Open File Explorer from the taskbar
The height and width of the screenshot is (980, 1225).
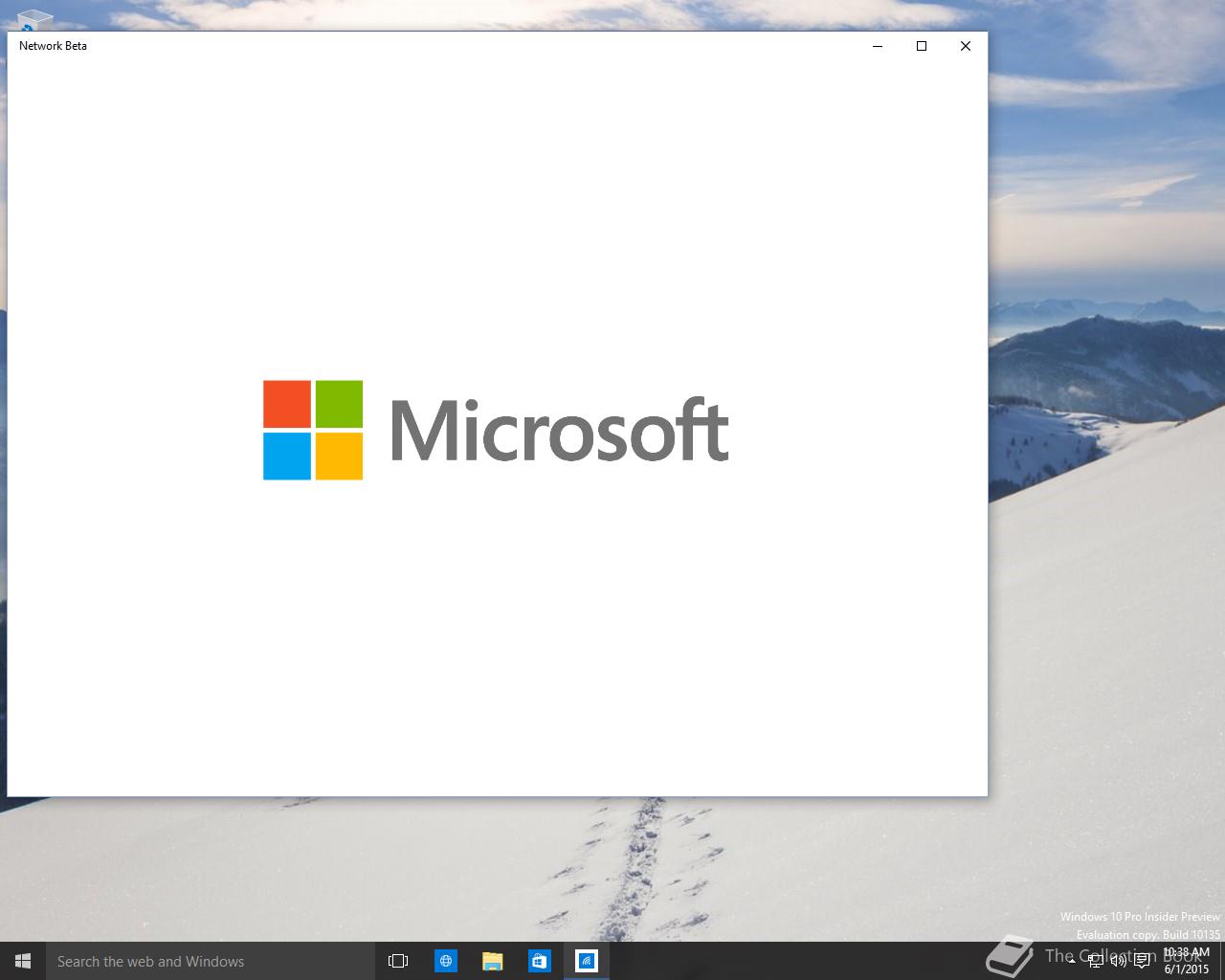click(x=492, y=961)
